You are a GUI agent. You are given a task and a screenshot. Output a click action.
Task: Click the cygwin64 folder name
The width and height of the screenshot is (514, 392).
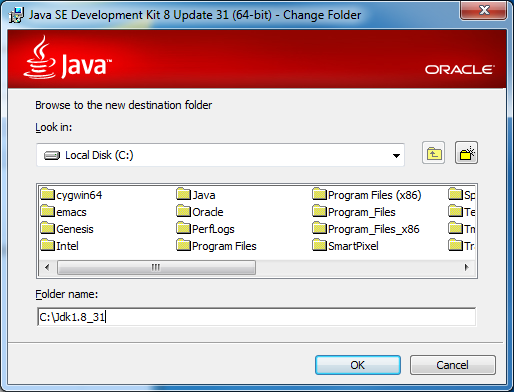(x=79, y=195)
